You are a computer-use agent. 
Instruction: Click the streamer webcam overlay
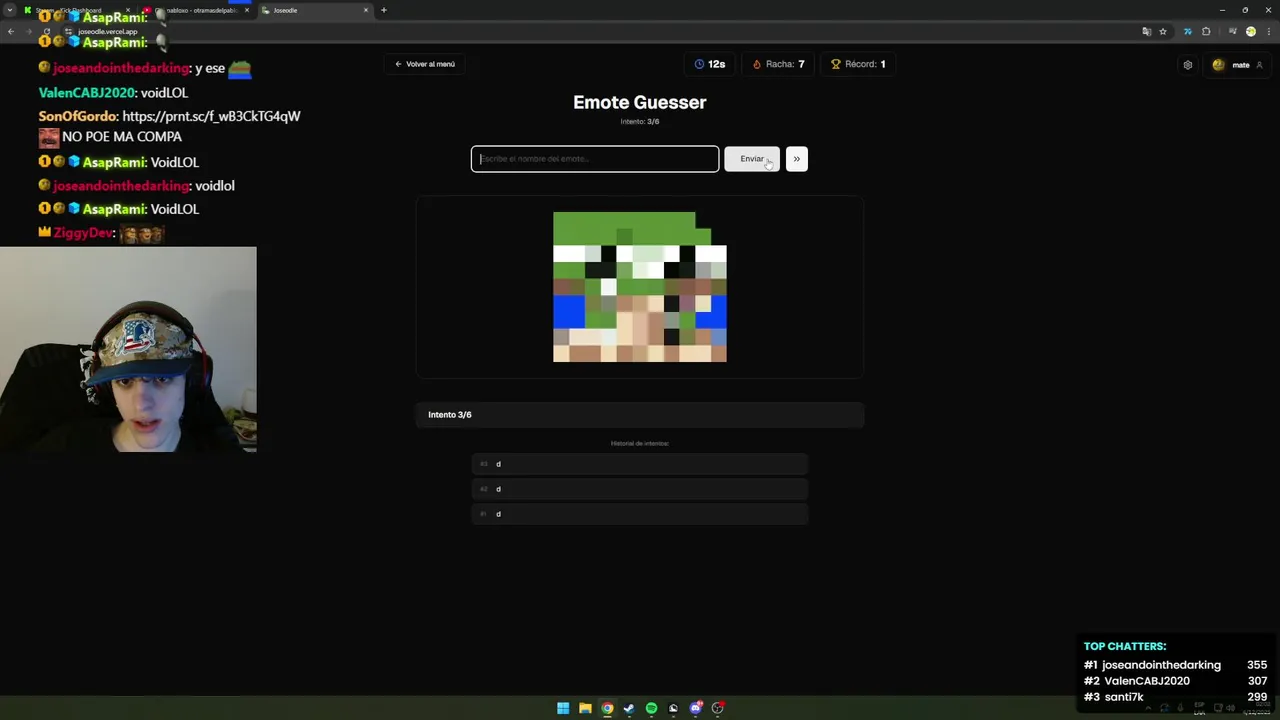[128, 349]
